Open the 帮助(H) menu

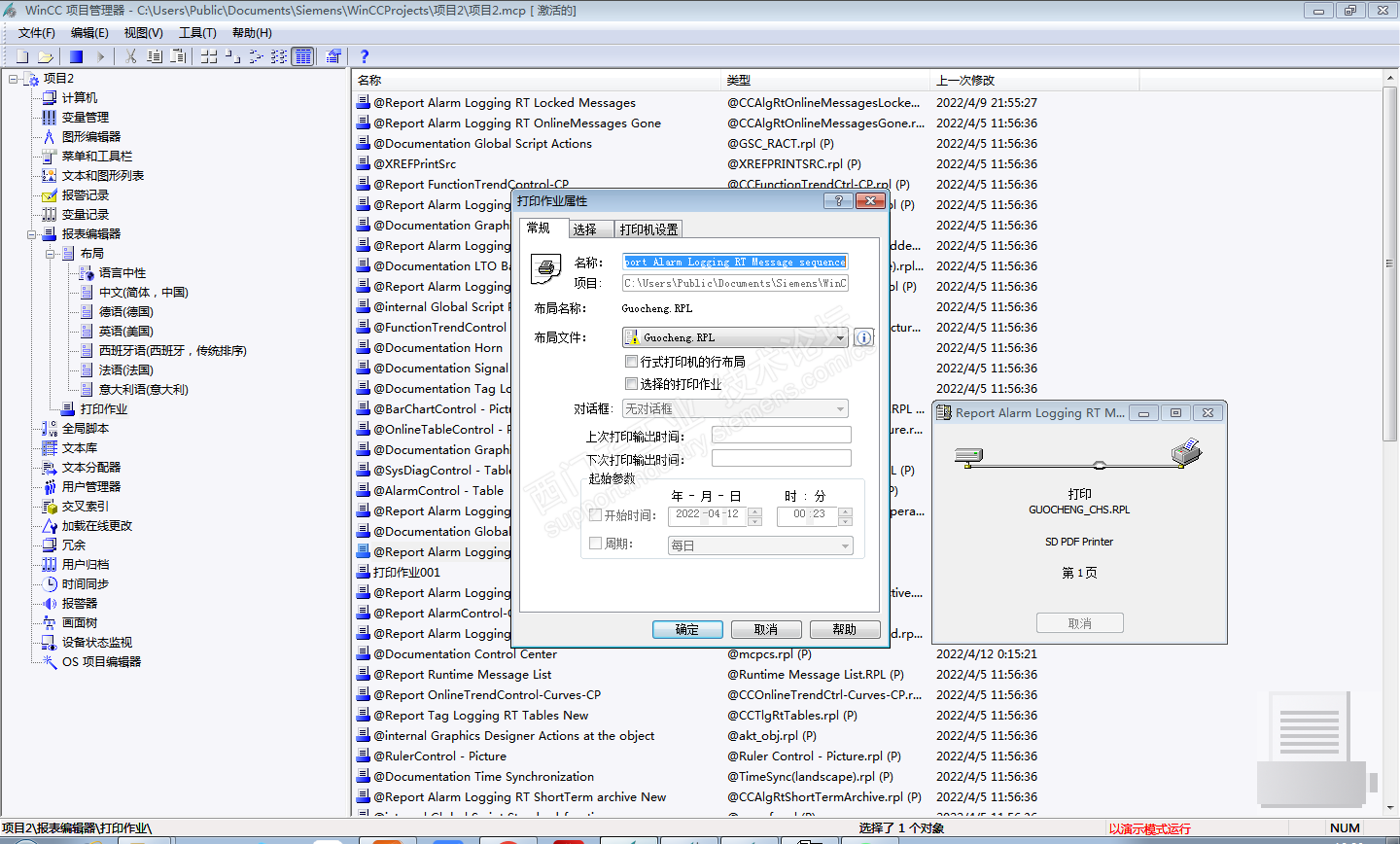point(252,33)
